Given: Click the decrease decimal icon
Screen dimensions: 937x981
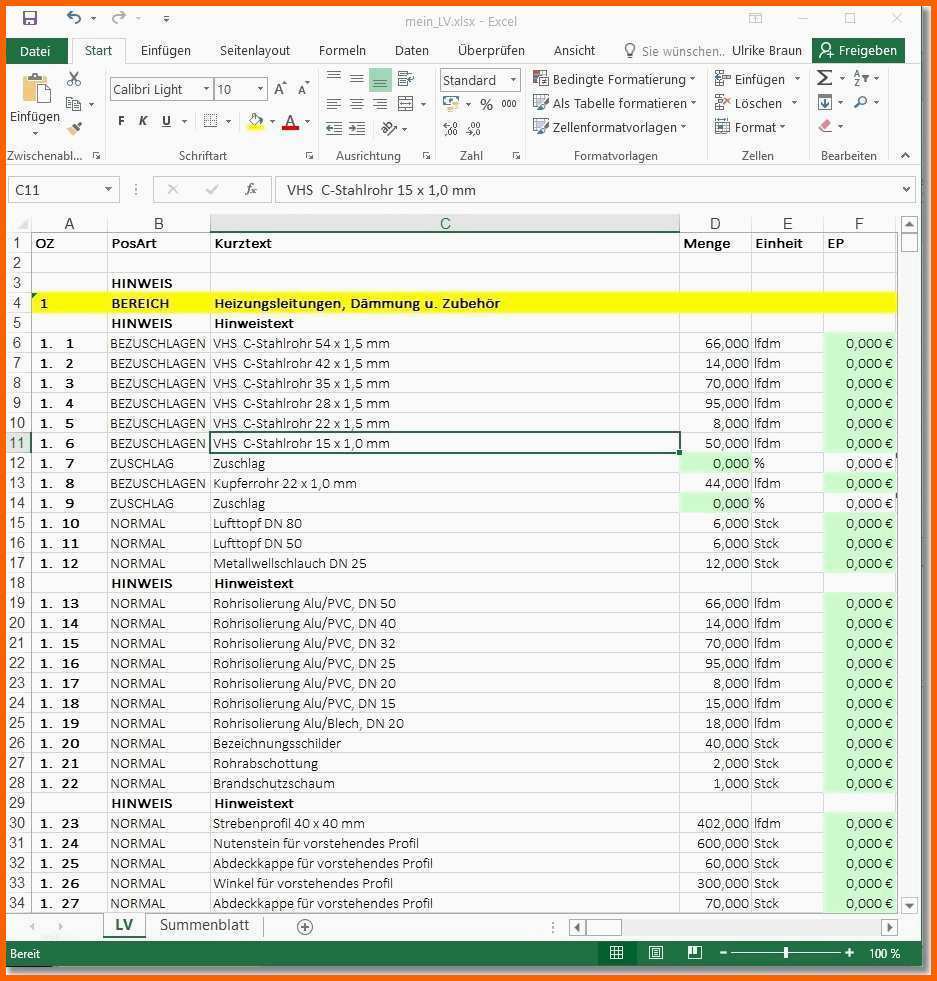Looking at the screenshot, I should (x=474, y=129).
